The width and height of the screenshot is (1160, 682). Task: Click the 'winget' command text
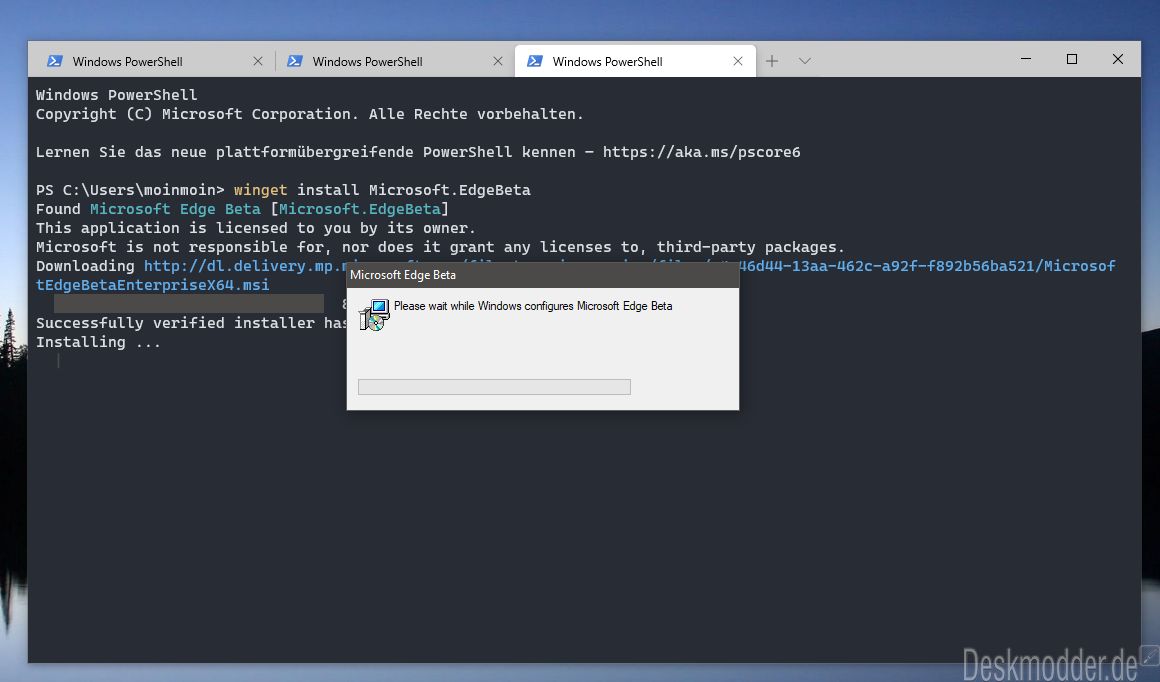click(x=260, y=191)
